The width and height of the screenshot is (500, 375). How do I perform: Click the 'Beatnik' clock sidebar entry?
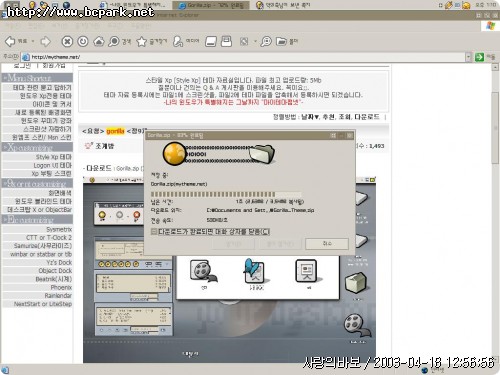click(x=54, y=279)
